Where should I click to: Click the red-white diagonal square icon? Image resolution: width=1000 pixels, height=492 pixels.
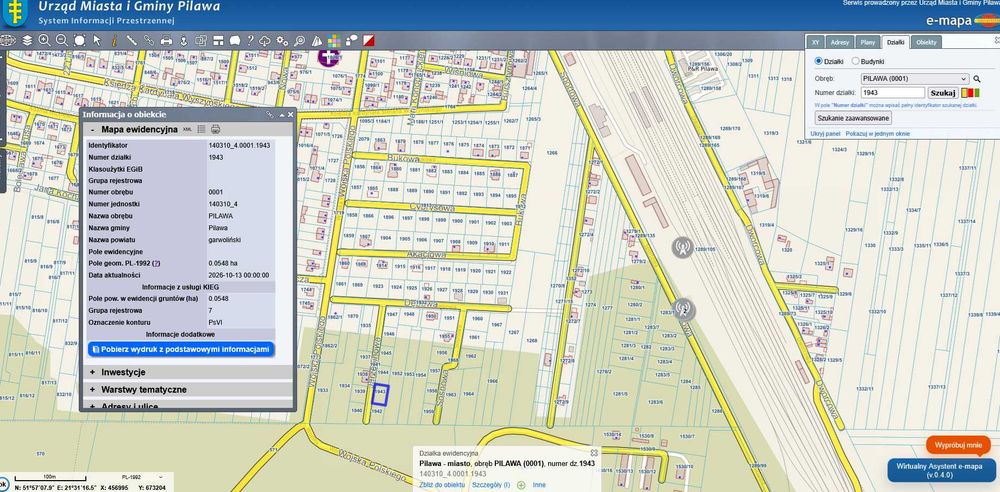point(369,40)
